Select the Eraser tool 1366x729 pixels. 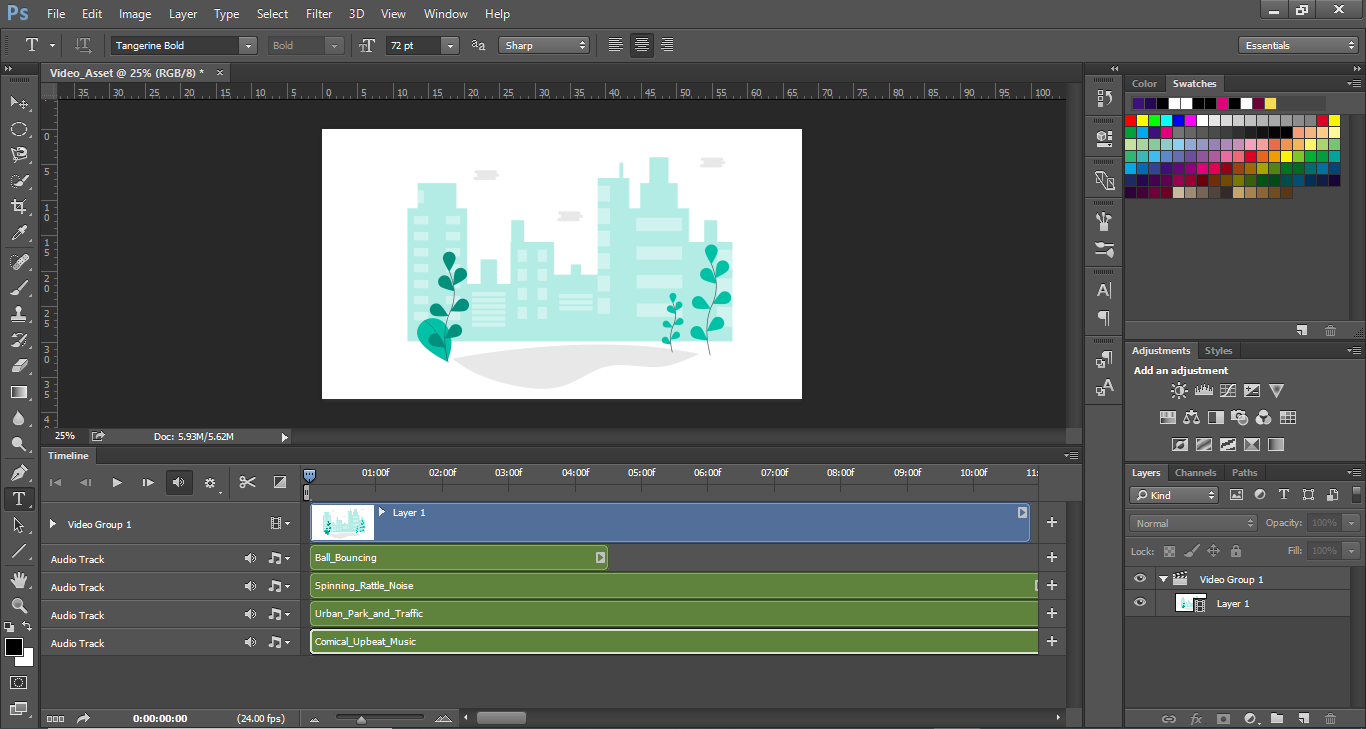point(18,366)
